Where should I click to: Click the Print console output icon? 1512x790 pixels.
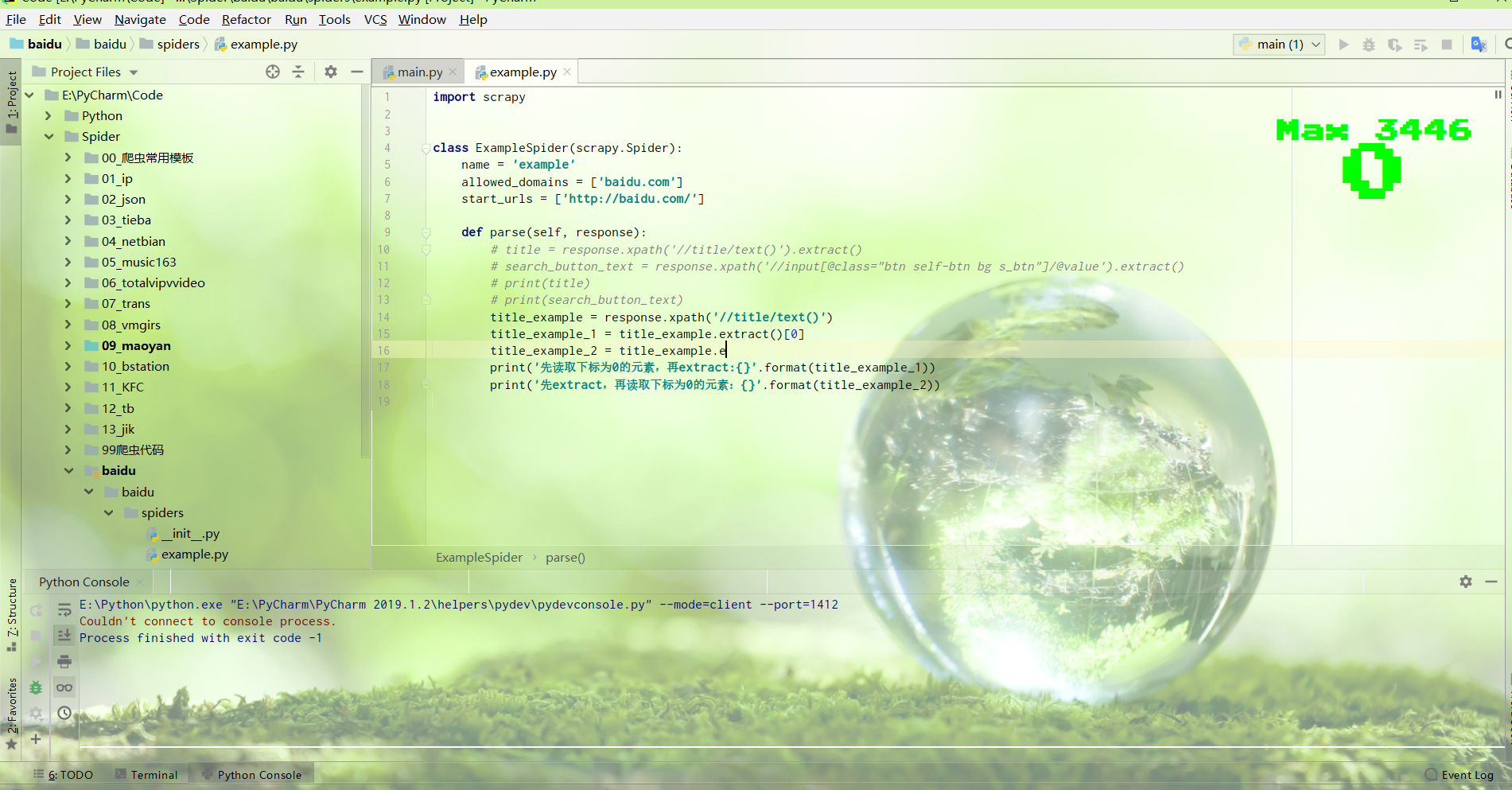point(64,661)
